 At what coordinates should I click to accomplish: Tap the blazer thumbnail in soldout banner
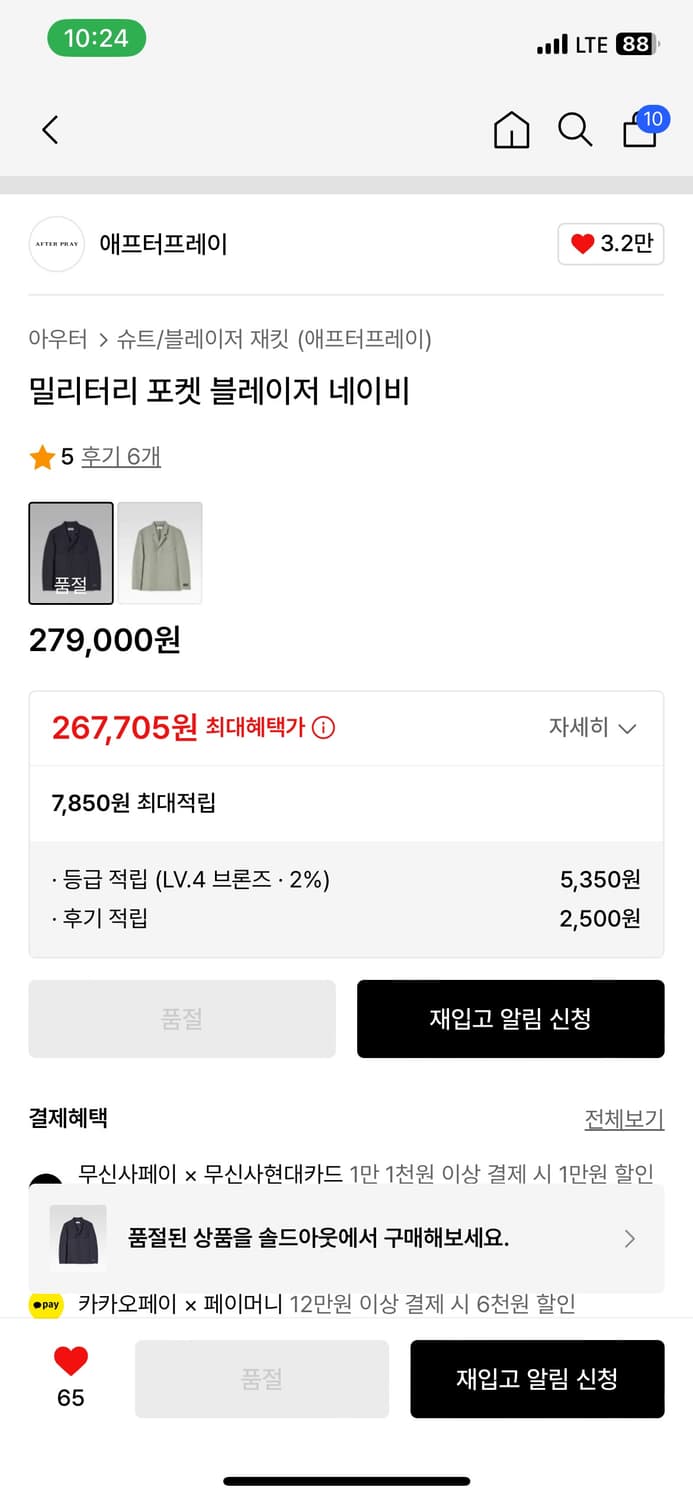[x=78, y=1239]
